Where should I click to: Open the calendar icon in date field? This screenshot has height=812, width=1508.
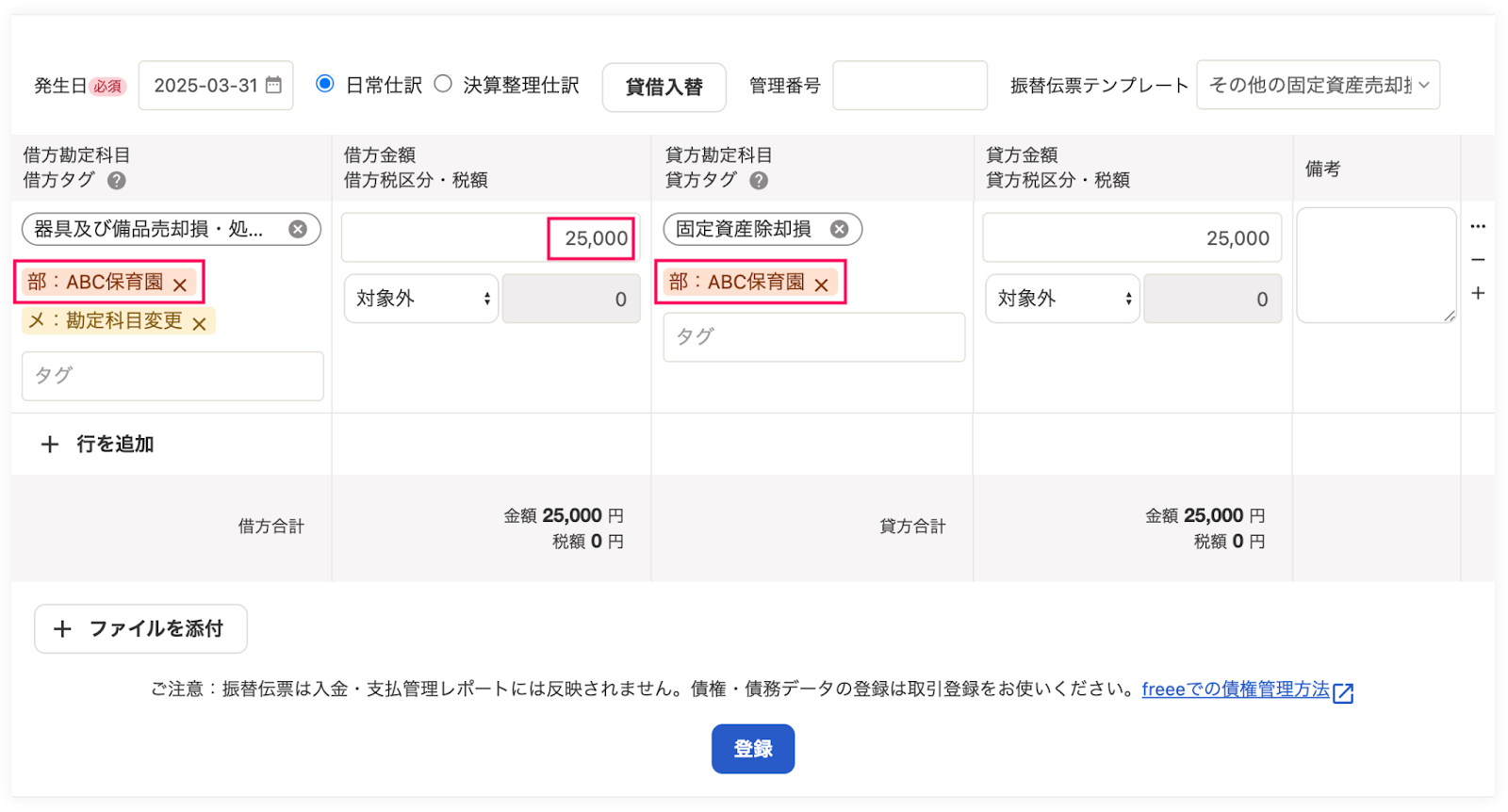tap(273, 85)
